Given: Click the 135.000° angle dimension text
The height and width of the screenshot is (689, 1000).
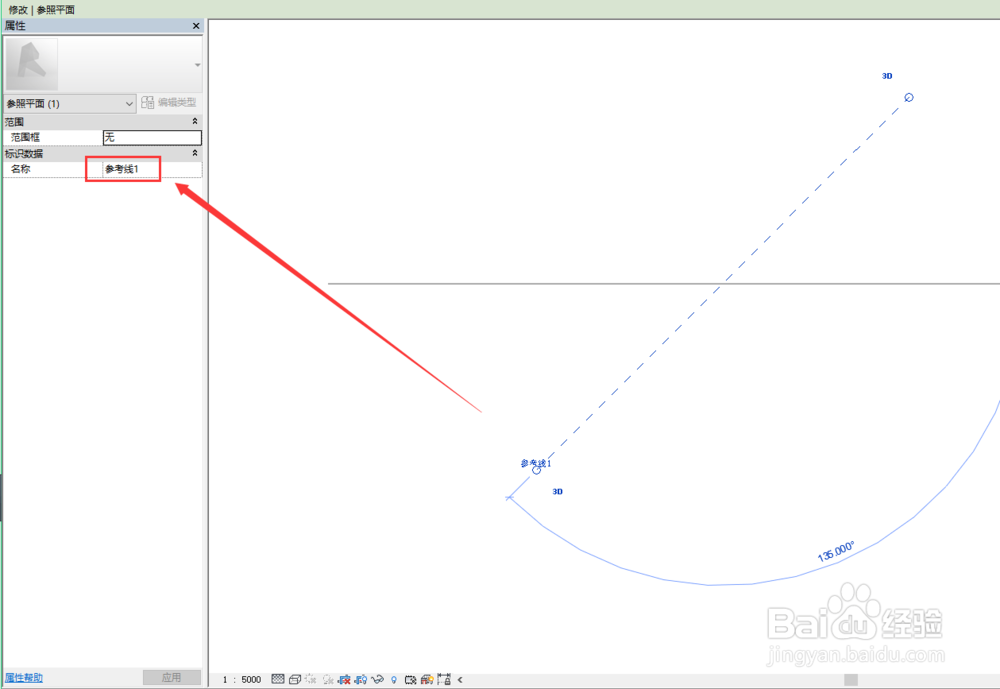Looking at the screenshot, I should point(835,552).
